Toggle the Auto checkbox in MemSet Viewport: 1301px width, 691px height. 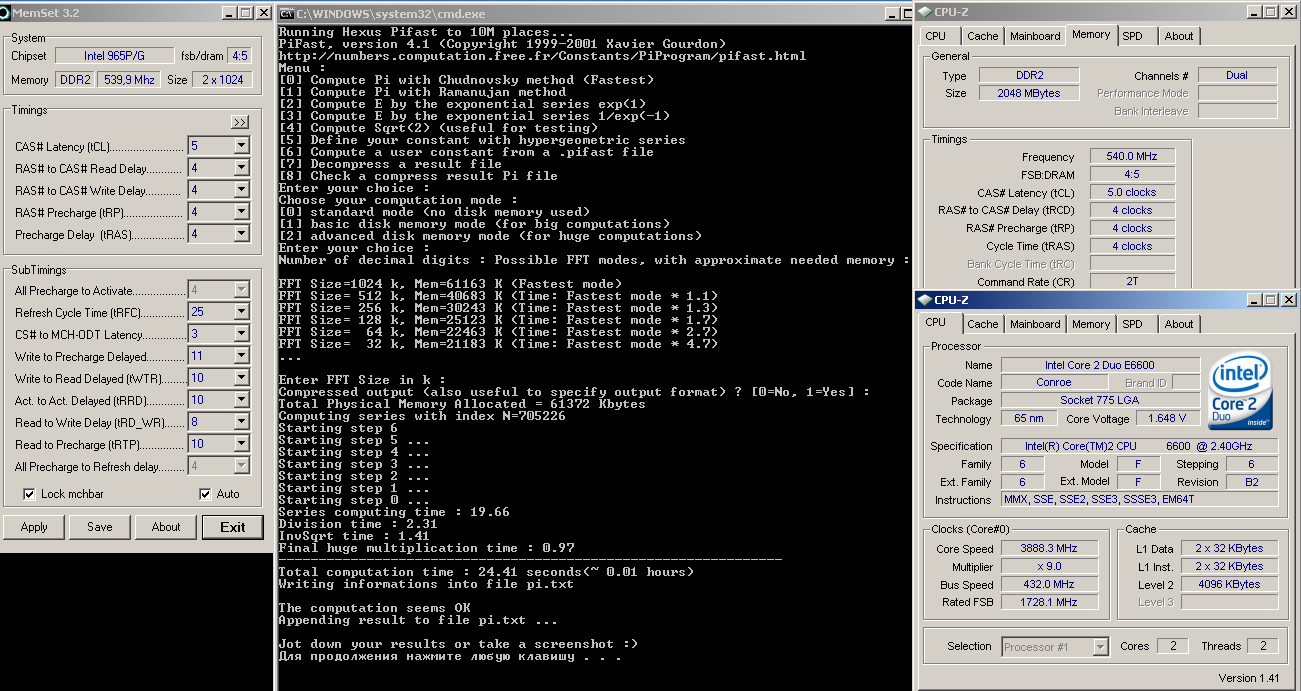[x=206, y=494]
